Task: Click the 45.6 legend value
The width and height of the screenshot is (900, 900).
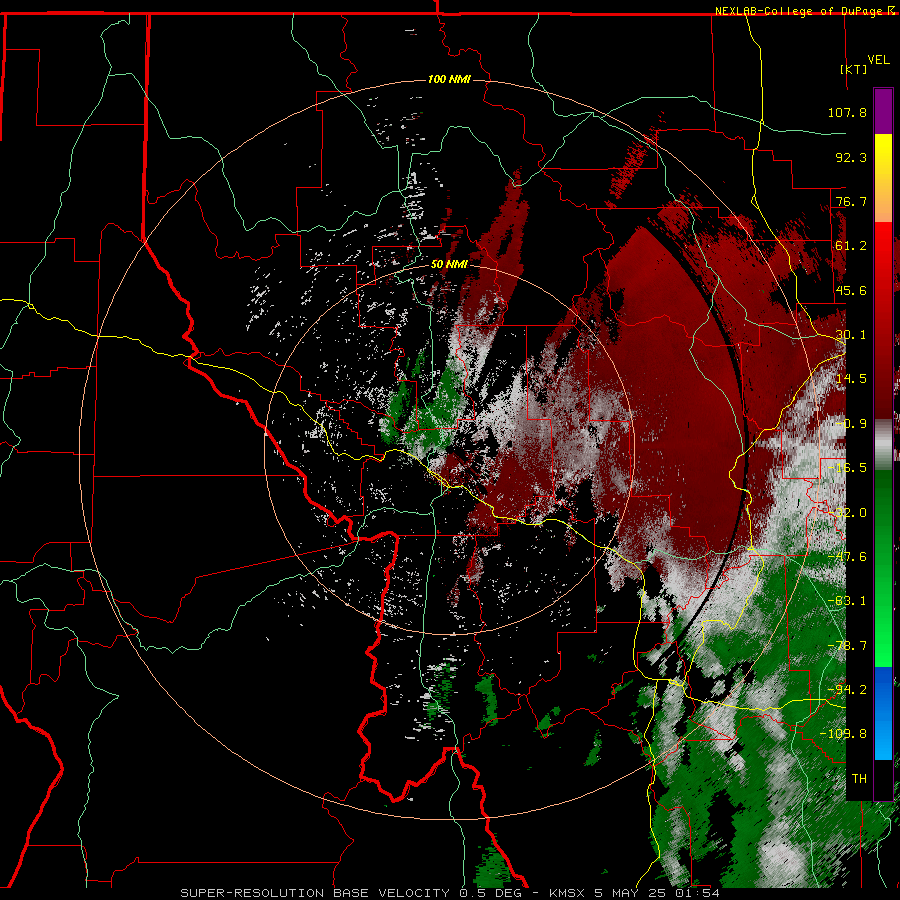Action: (x=851, y=290)
